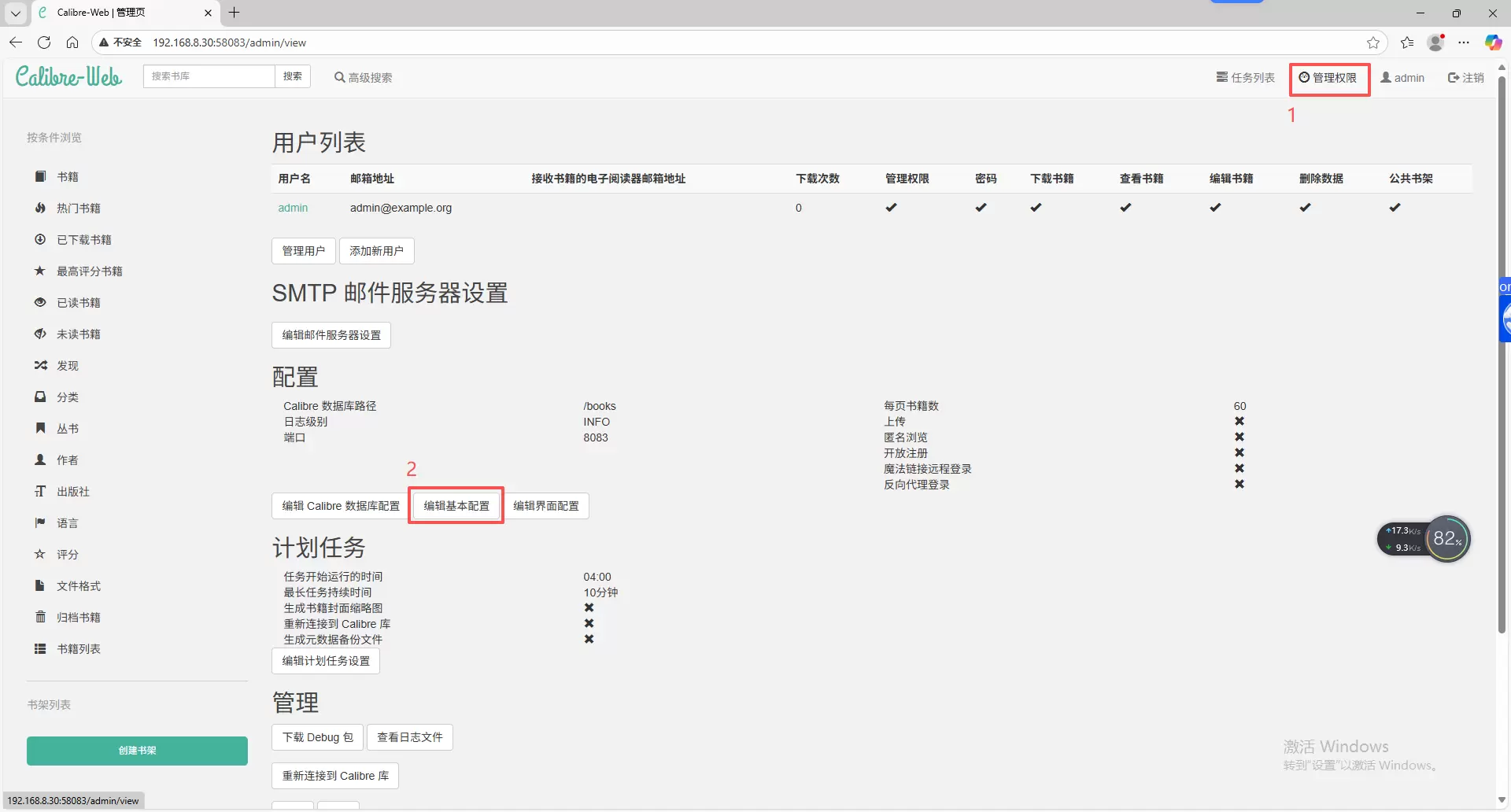Open the Hot Books (热门书籍) flame icon
Image resolution: width=1511 pixels, height=812 pixels.
(40, 208)
